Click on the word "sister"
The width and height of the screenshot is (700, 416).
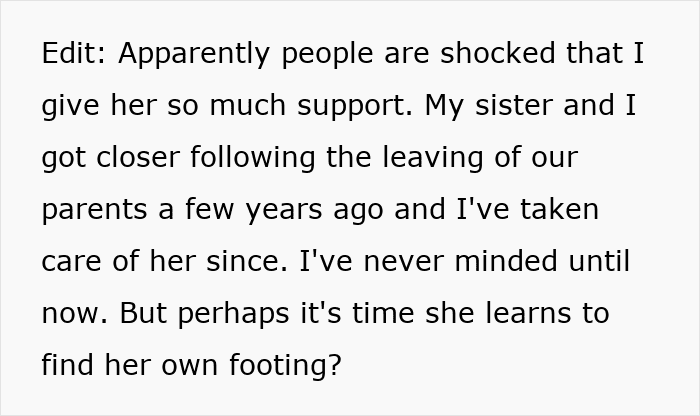click(x=516, y=107)
